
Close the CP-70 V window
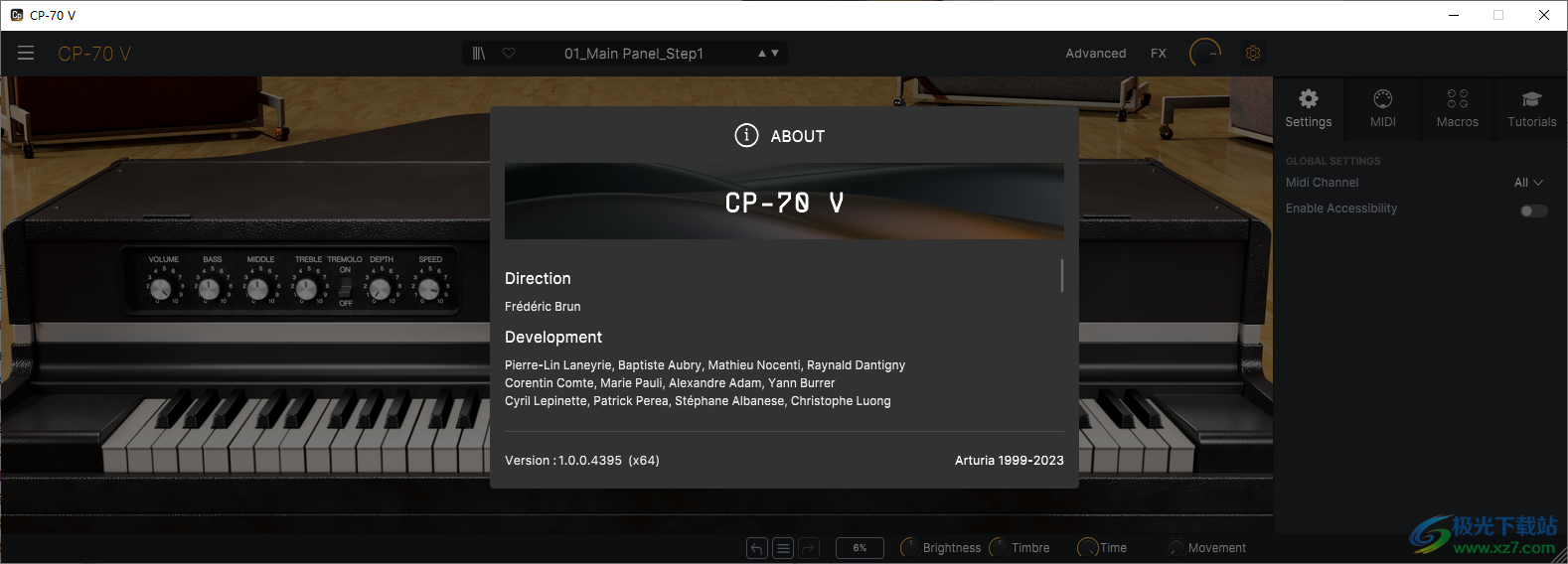coord(1544,15)
